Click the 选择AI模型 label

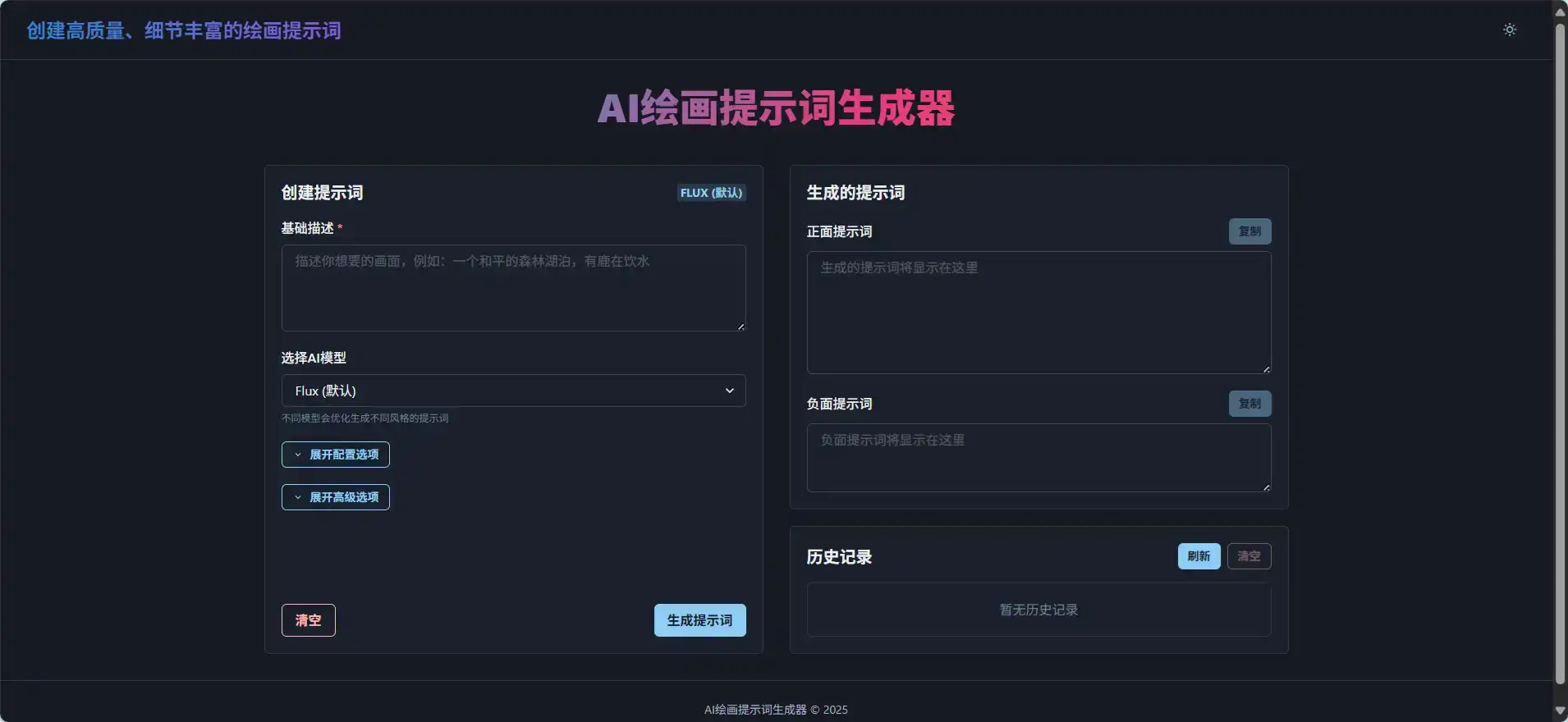(x=314, y=358)
